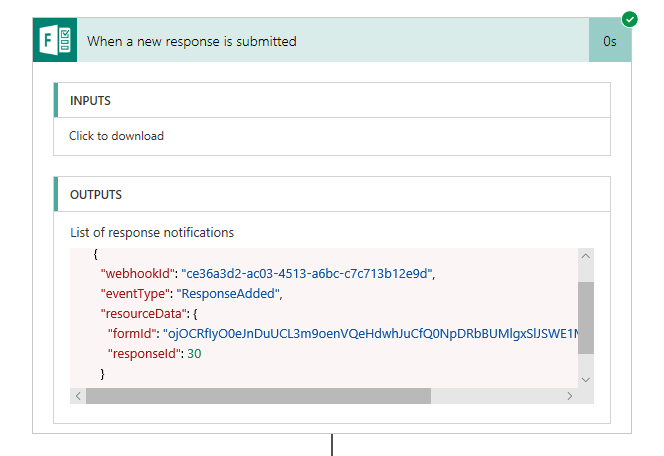This screenshot has width=664, height=456.
Task: Click the 0s duration badge
Action: (x=610, y=41)
